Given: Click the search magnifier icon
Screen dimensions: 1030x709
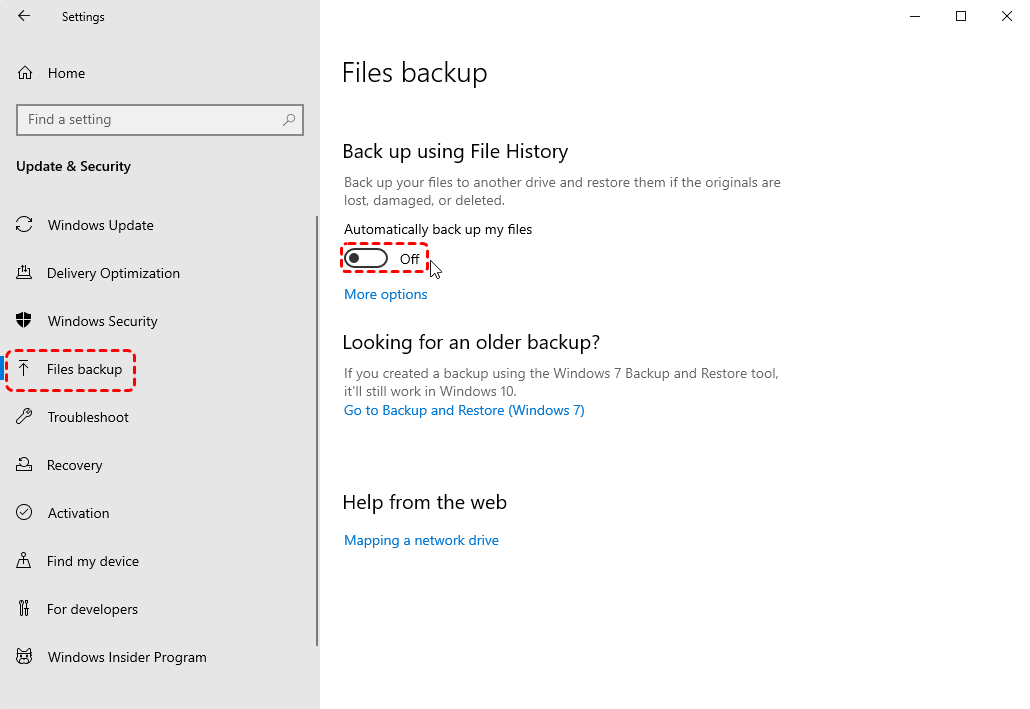Looking at the screenshot, I should tap(288, 120).
